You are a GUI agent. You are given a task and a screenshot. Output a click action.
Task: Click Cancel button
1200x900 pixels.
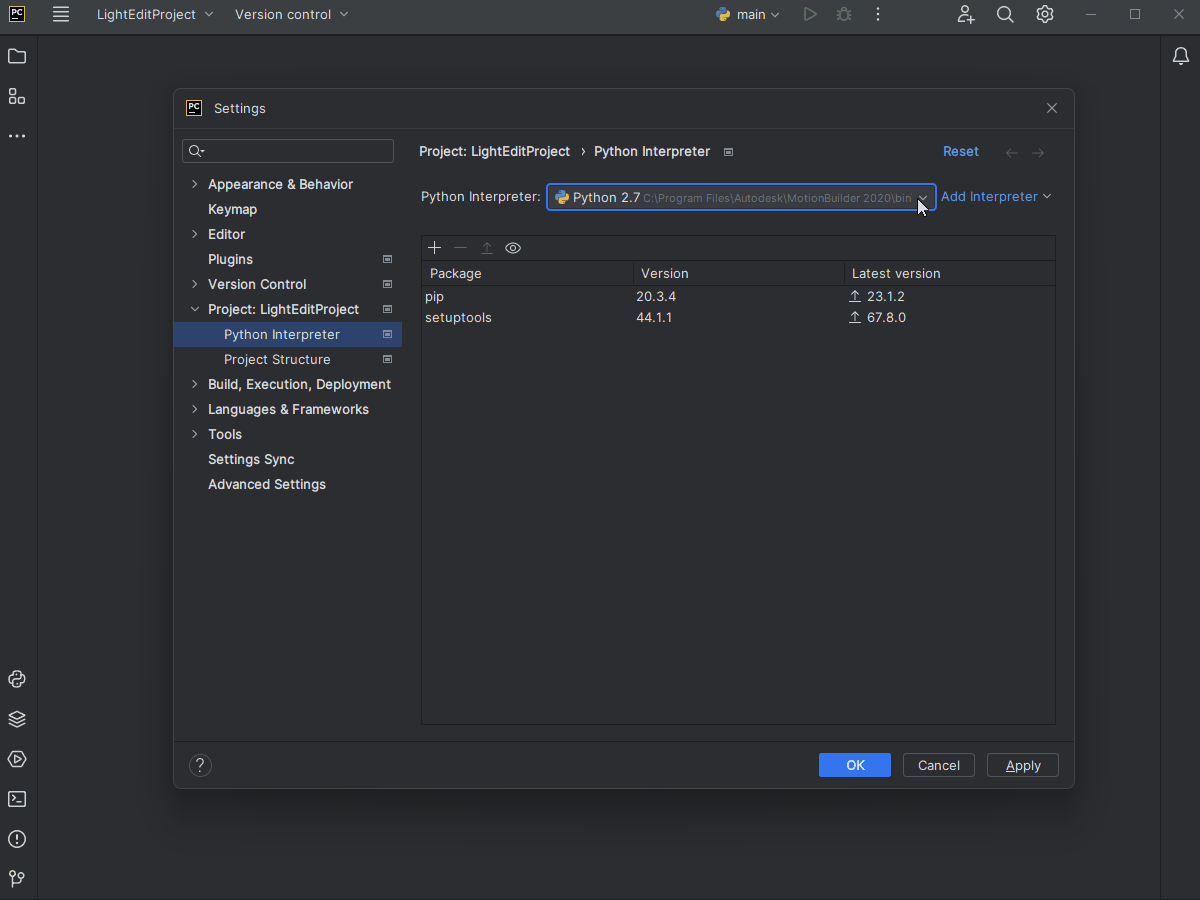click(939, 765)
